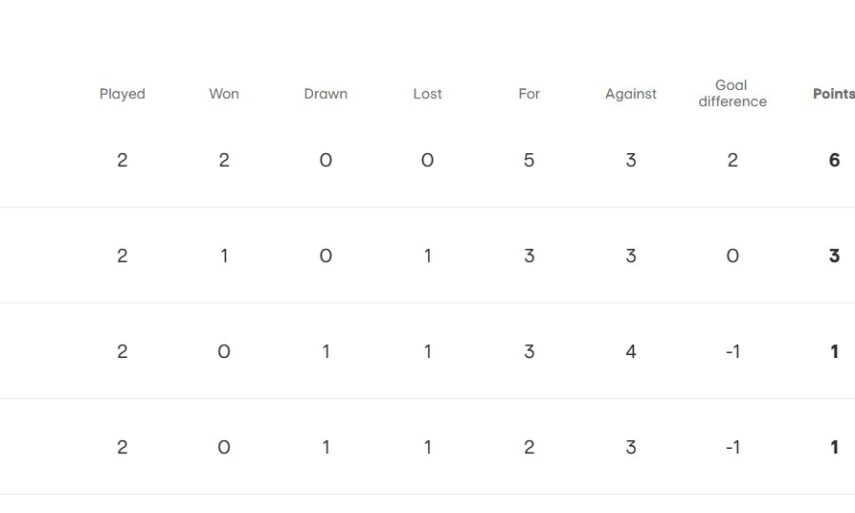Select the Drawn column header
Screen dimensions: 855x513
tap(325, 94)
